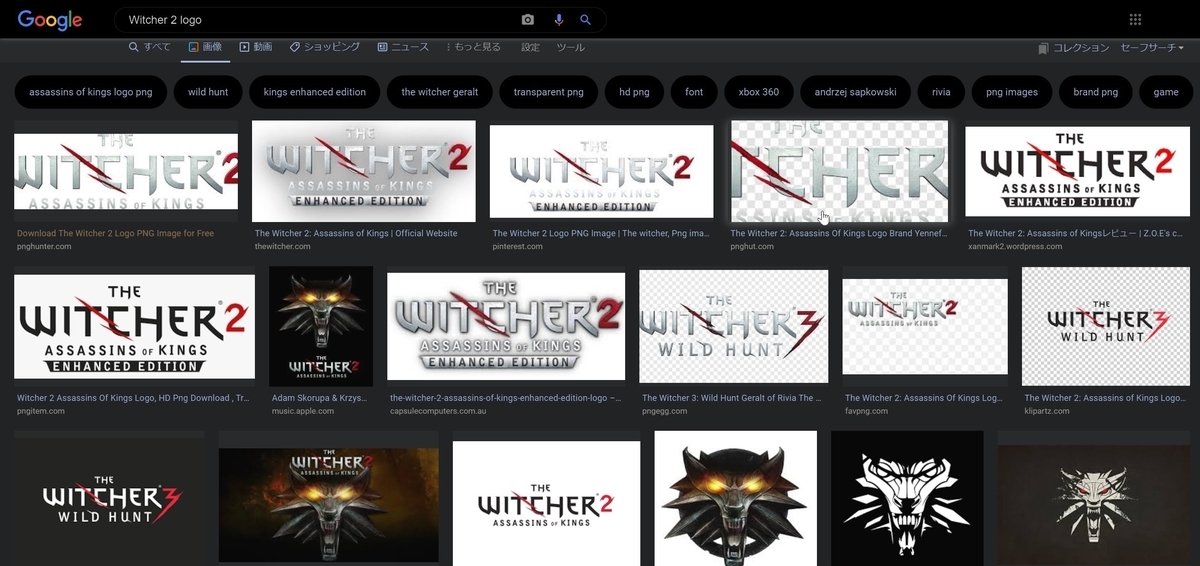1200x566 pixels.
Task: Click the blue search magnifier button
Action: [x=586, y=20]
